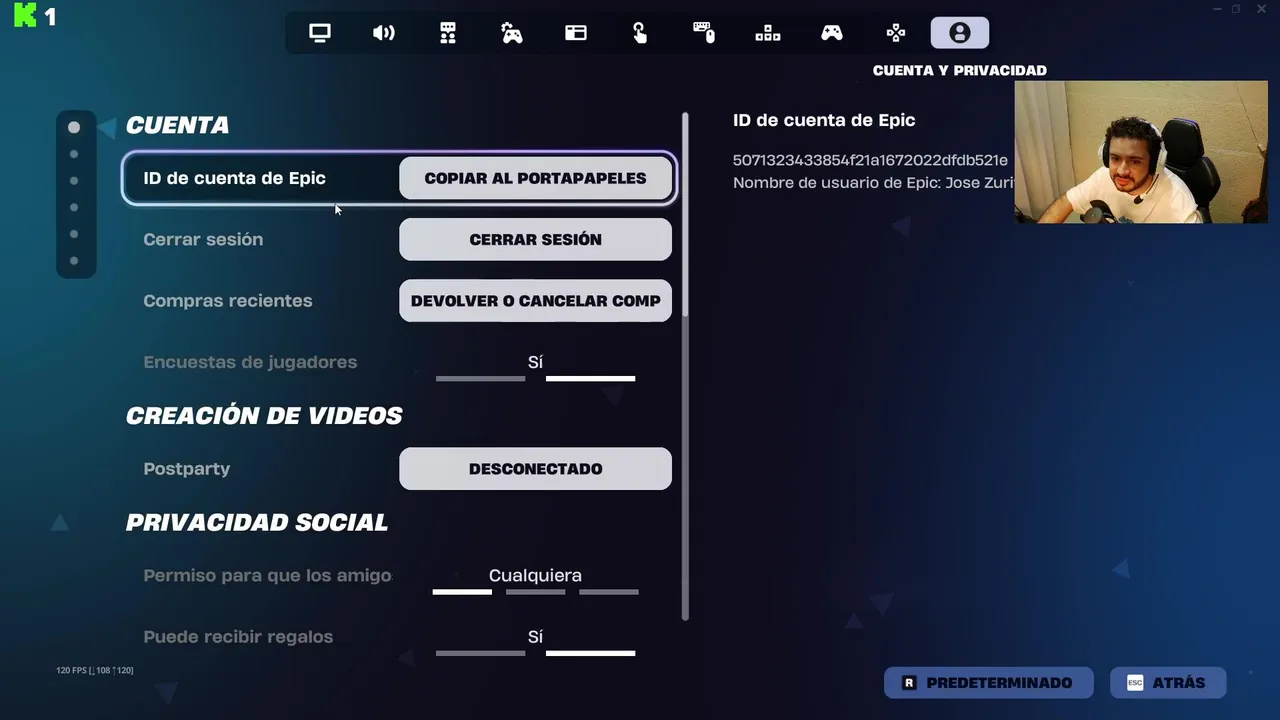Click Copiar al portapapeles button
This screenshot has height=720, width=1280.
click(x=535, y=178)
